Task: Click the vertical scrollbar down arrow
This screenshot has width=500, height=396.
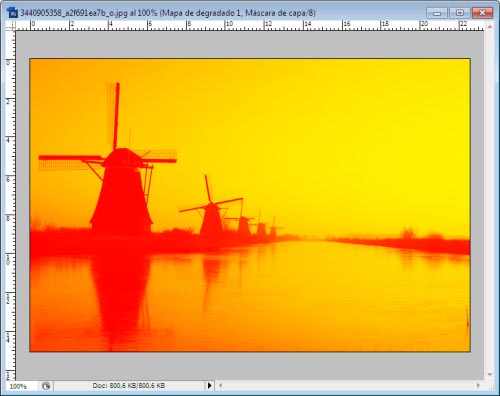Action: coord(490,375)
